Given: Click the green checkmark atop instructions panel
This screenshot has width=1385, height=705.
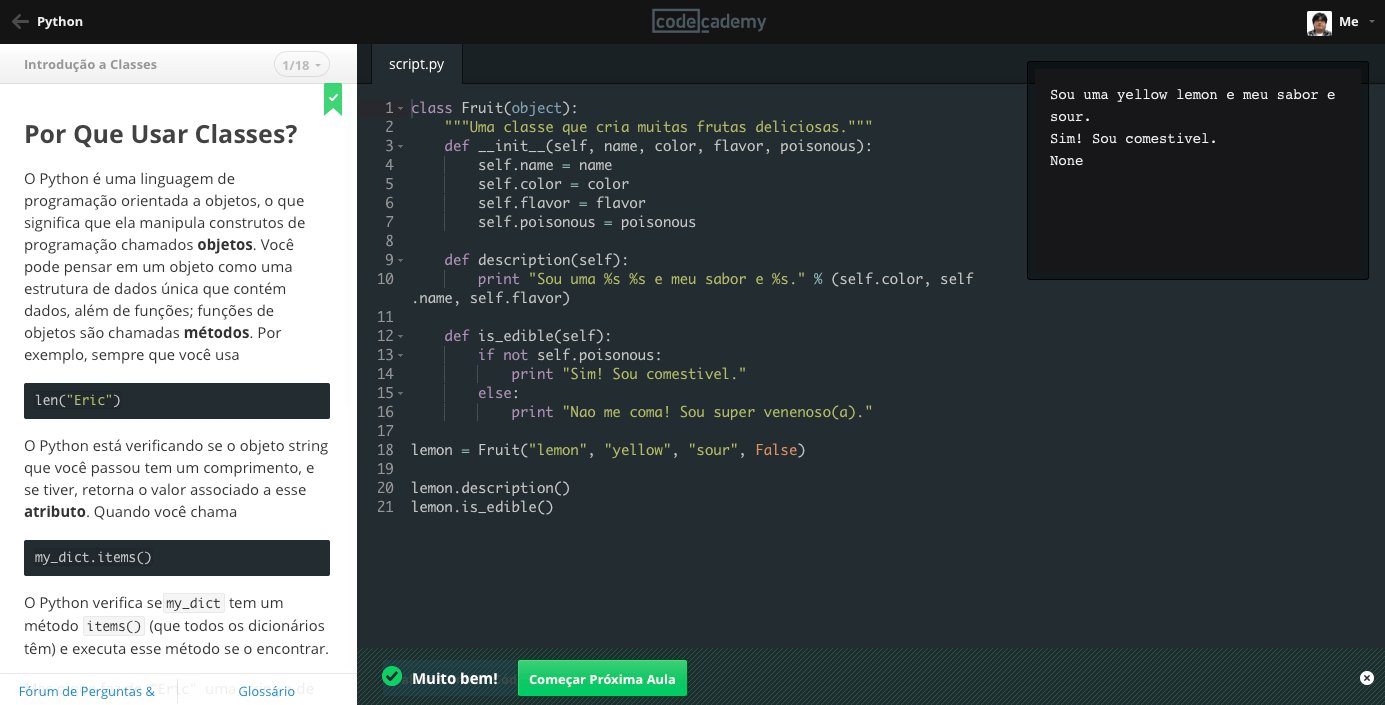Looking at the screenshot, I should point(332,99).
